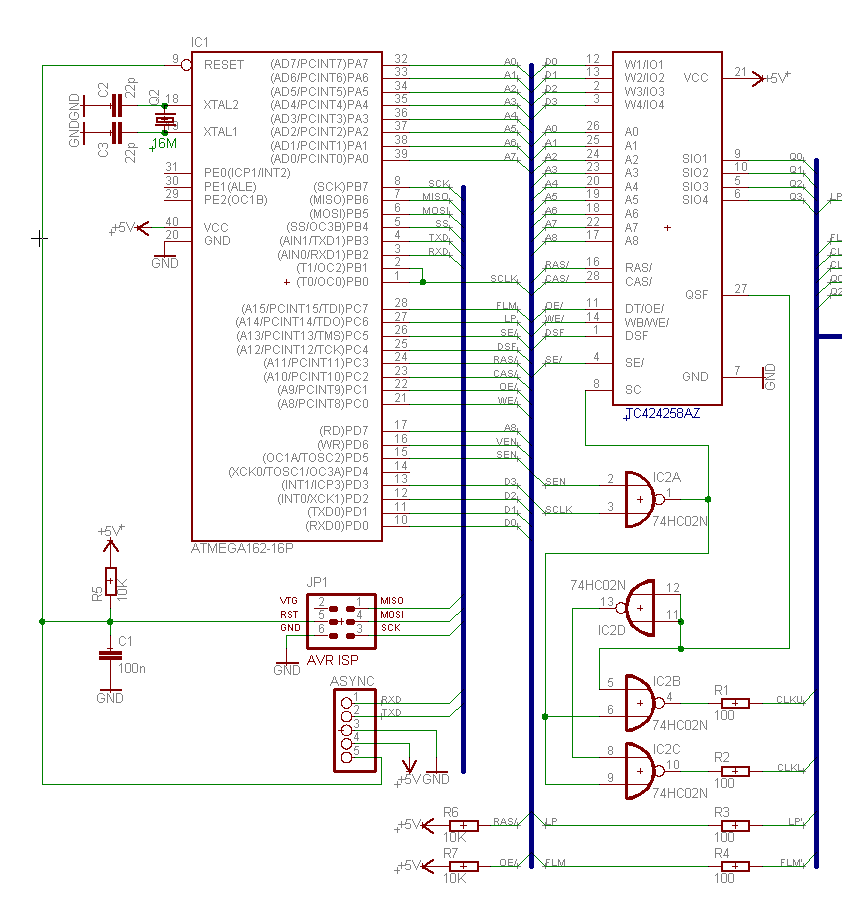Select the R5 10K pull-up resistor
Viewport: 842px width, 906px height.
pyautogui.click(x=110, y=581)
